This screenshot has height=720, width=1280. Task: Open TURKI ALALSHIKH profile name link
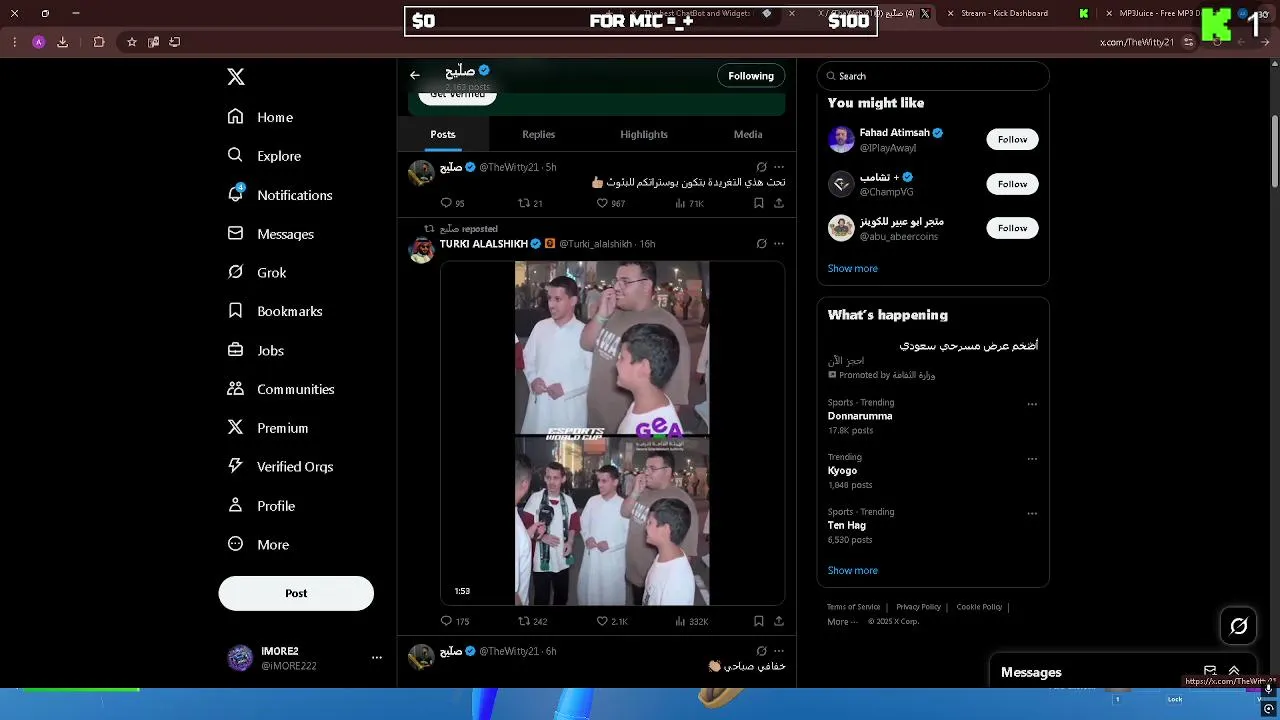coord(483,244)
